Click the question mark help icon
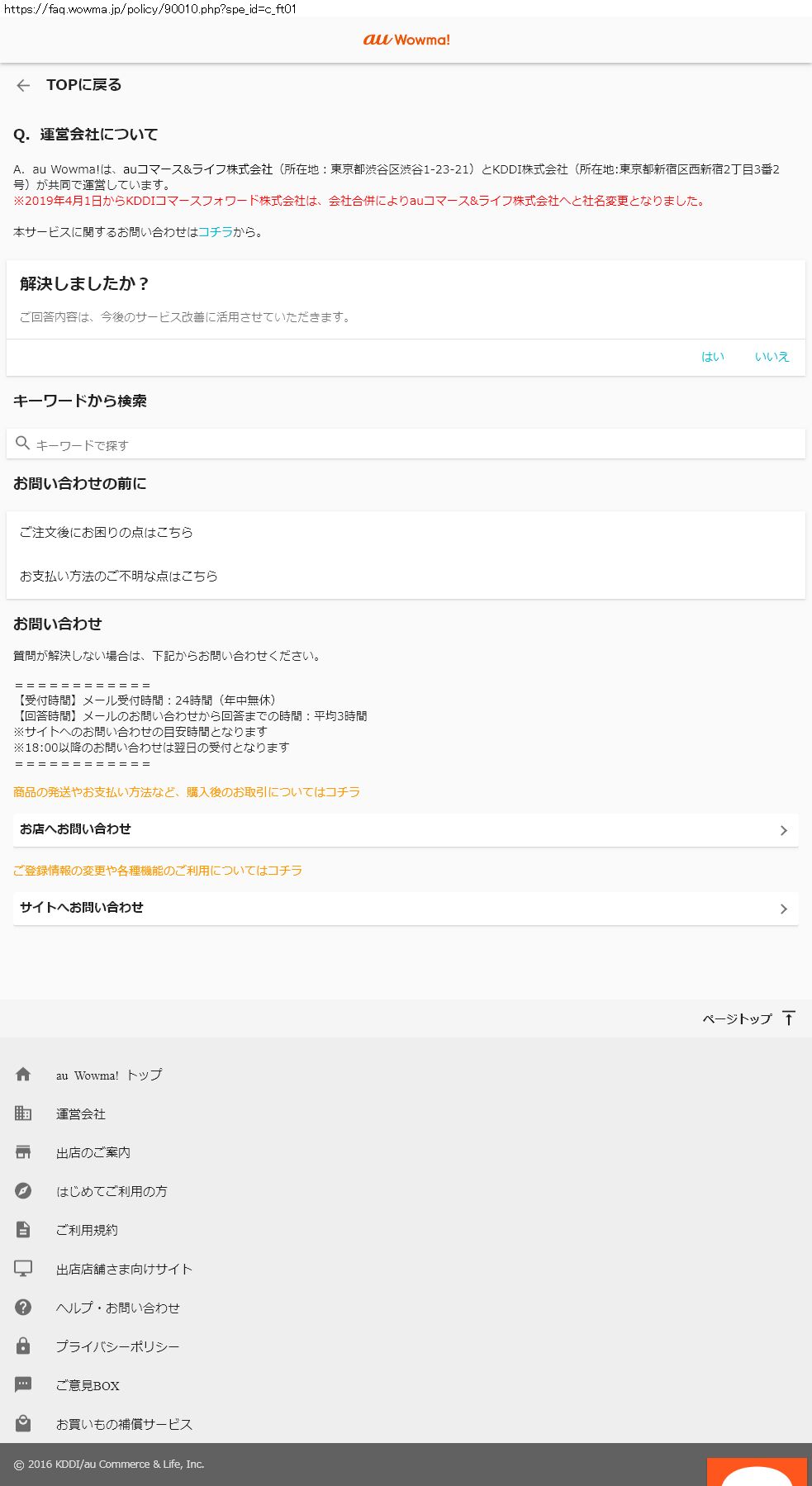The height and width of the screenshot is (1486, 812). [23, 1307]
